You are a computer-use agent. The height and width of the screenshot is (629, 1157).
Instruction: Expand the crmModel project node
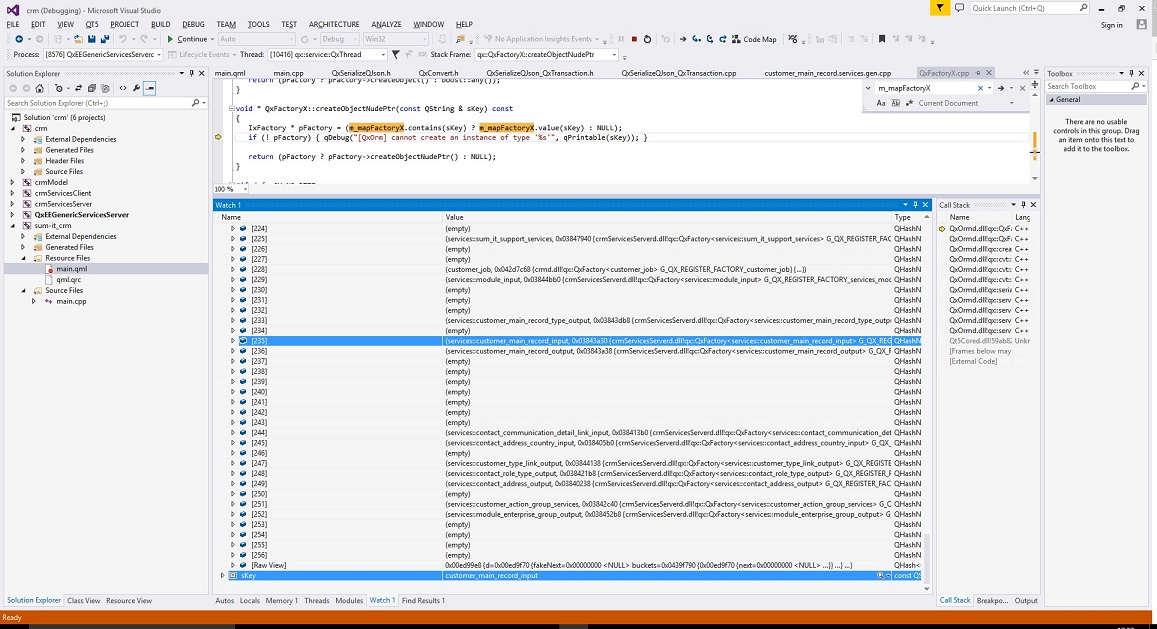(x=12, y=182)
